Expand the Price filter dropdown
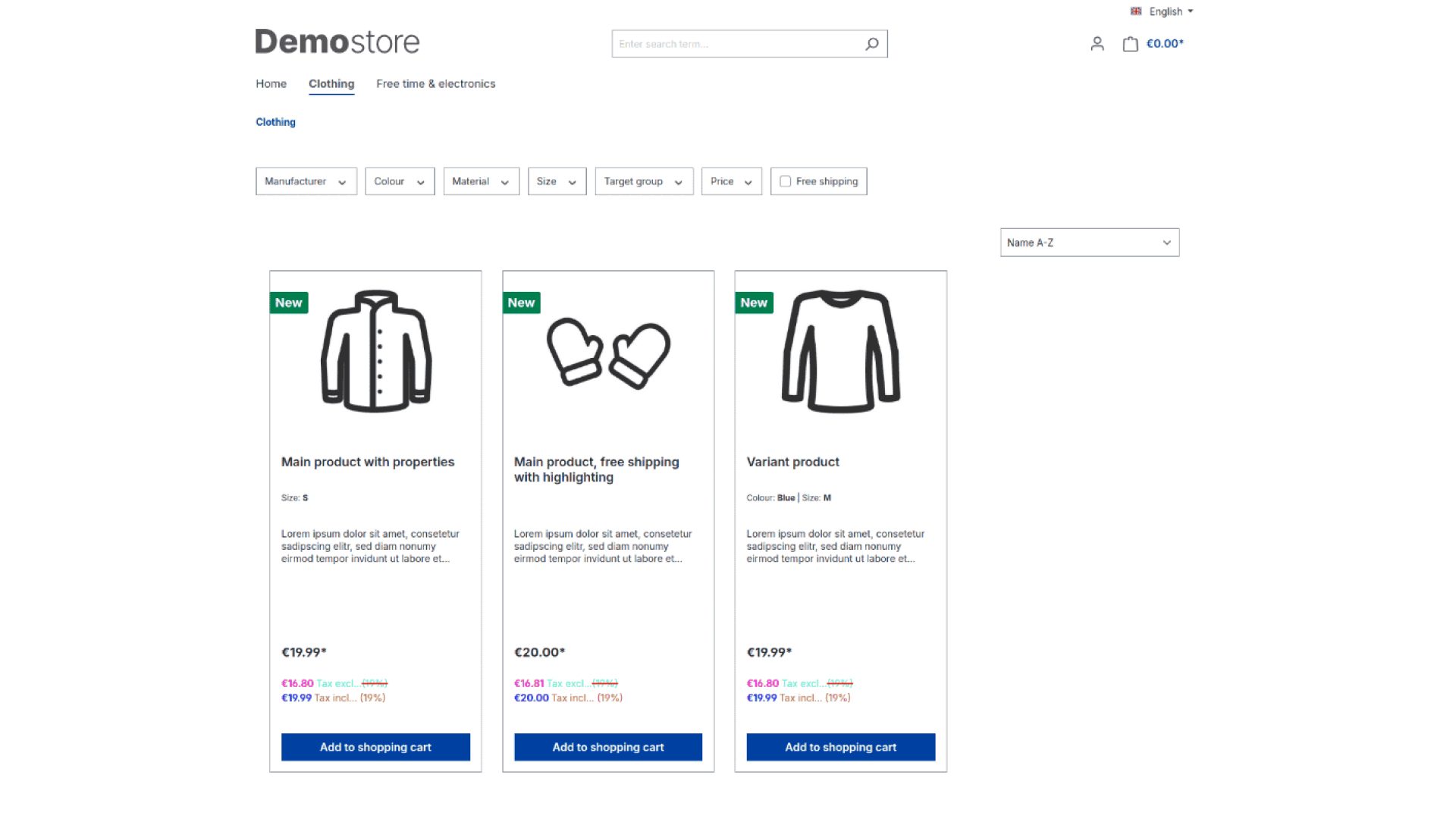The width and height of the screenshot is (1456, 819). [731, 181]
